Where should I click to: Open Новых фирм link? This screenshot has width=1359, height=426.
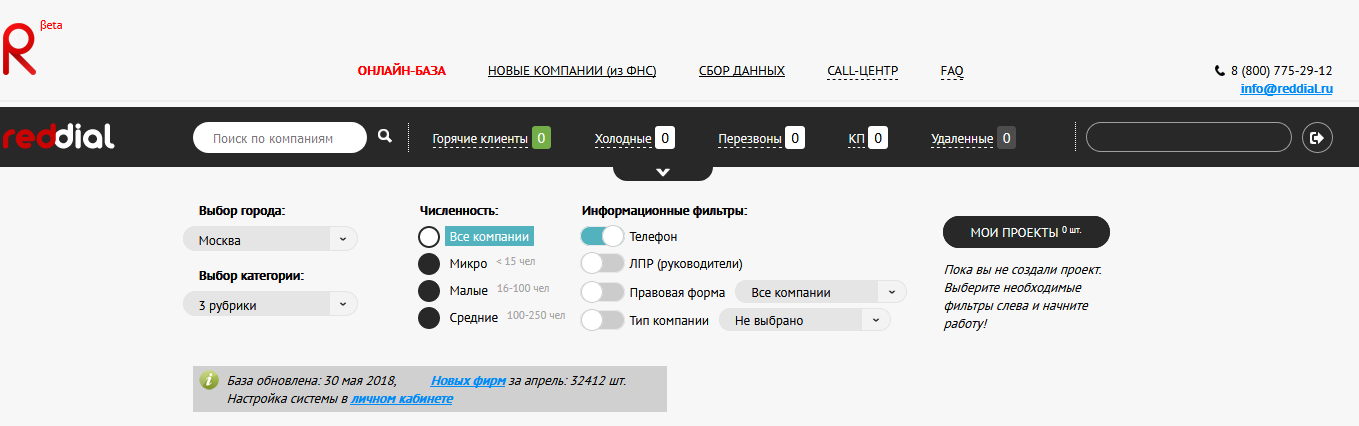point(468,381)
